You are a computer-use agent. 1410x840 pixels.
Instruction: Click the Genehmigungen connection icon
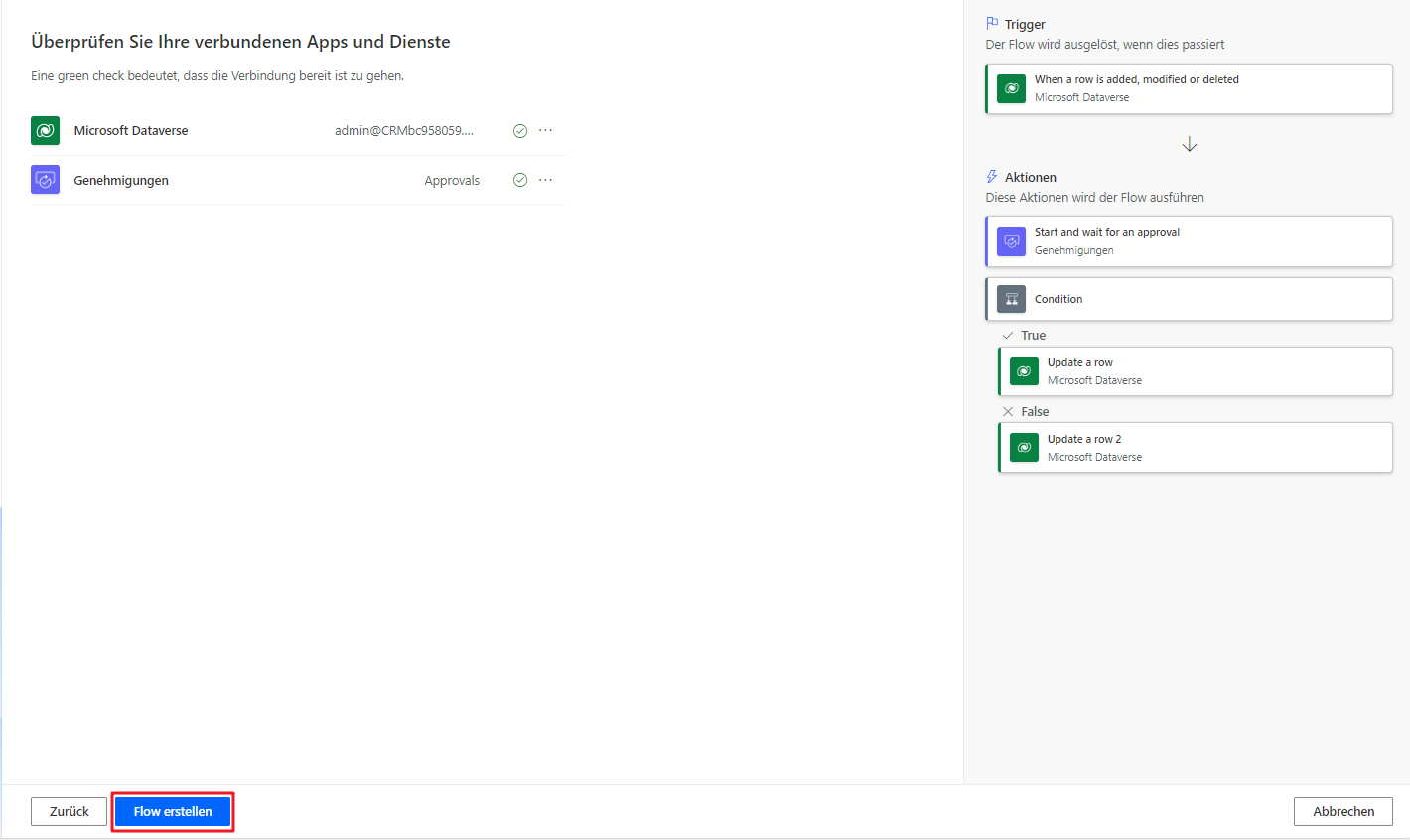tap(45, 180)
